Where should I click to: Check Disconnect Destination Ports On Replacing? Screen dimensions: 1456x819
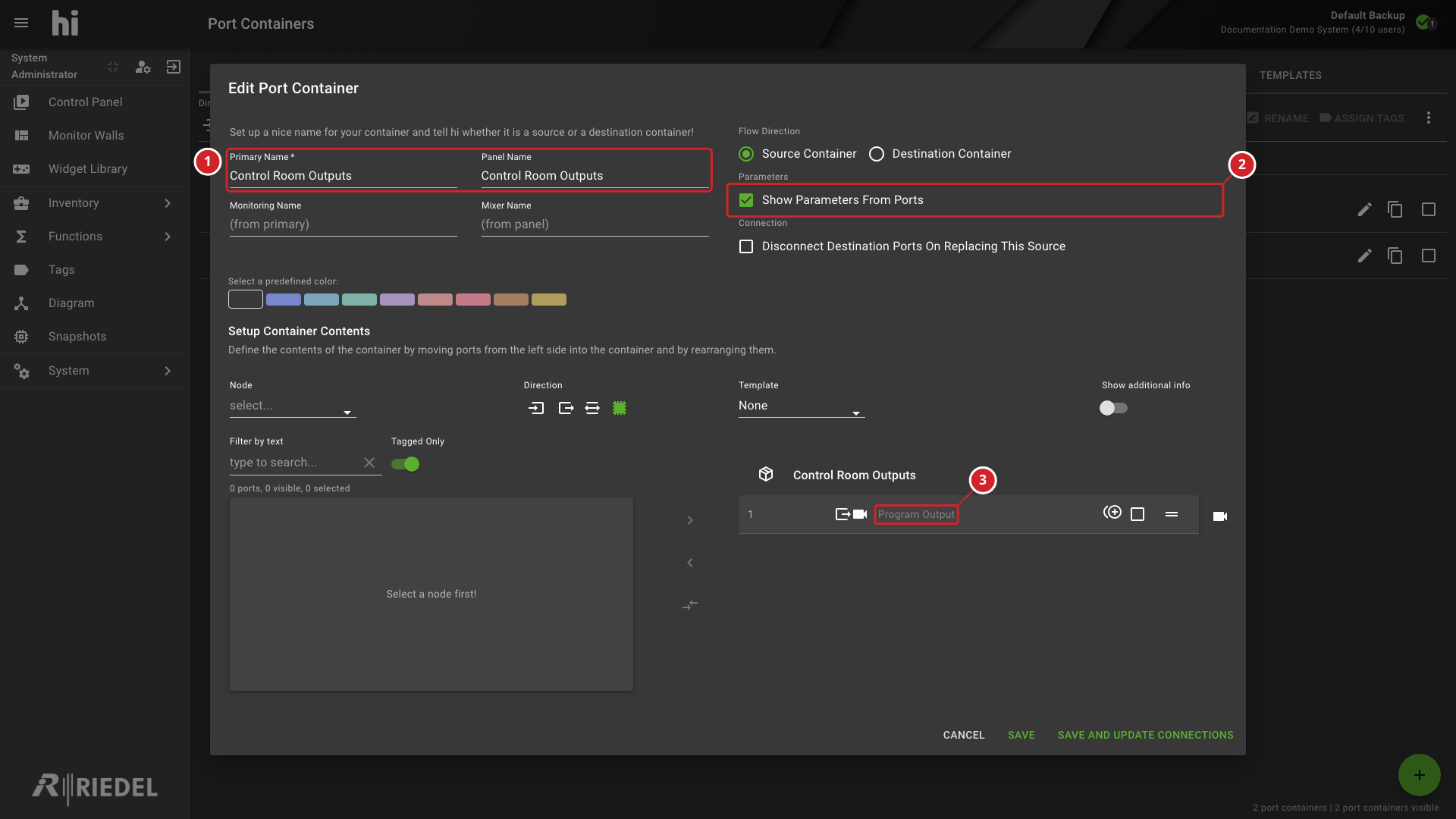tap(746, 246)
